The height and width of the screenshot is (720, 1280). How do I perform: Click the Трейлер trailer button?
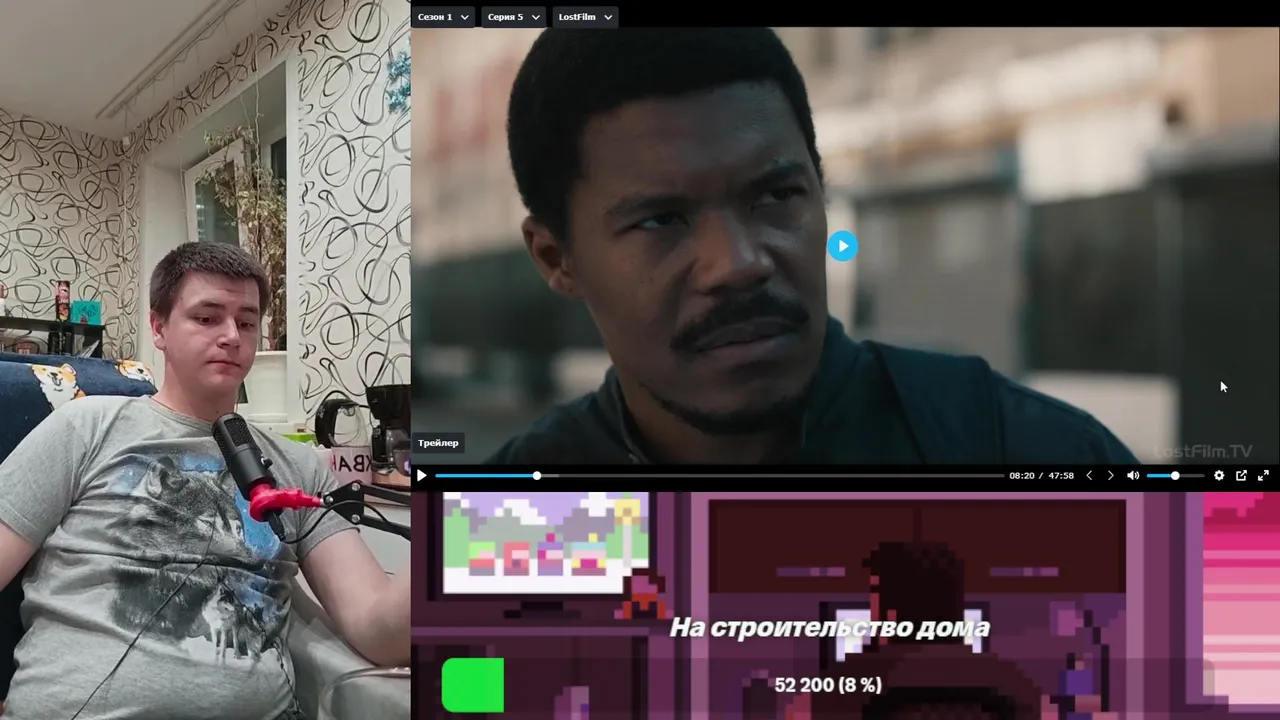click(x=438, y=443)
